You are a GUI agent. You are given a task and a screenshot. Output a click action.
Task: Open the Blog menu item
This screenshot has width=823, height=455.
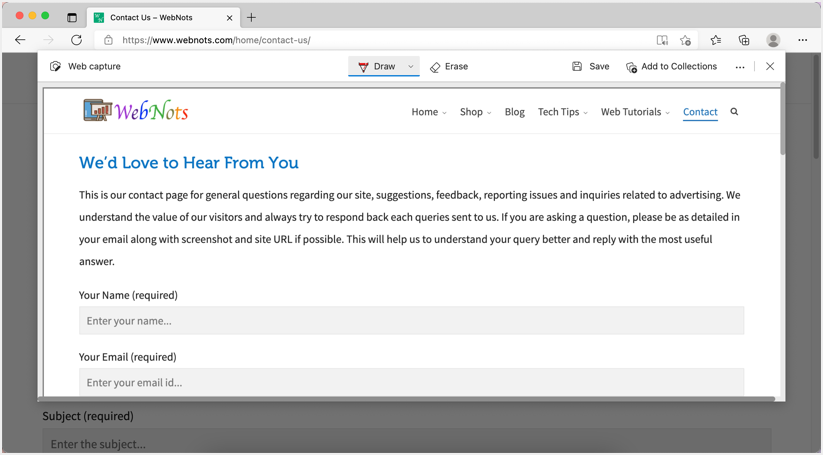(514, 112)
